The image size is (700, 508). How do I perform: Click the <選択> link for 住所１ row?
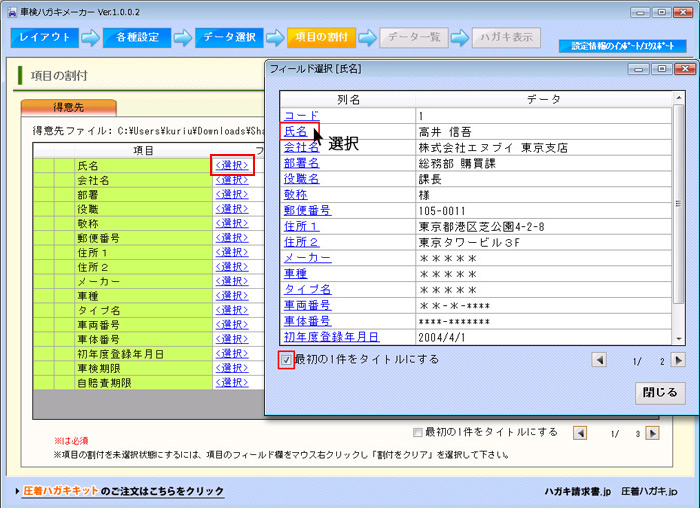point(232,252)
